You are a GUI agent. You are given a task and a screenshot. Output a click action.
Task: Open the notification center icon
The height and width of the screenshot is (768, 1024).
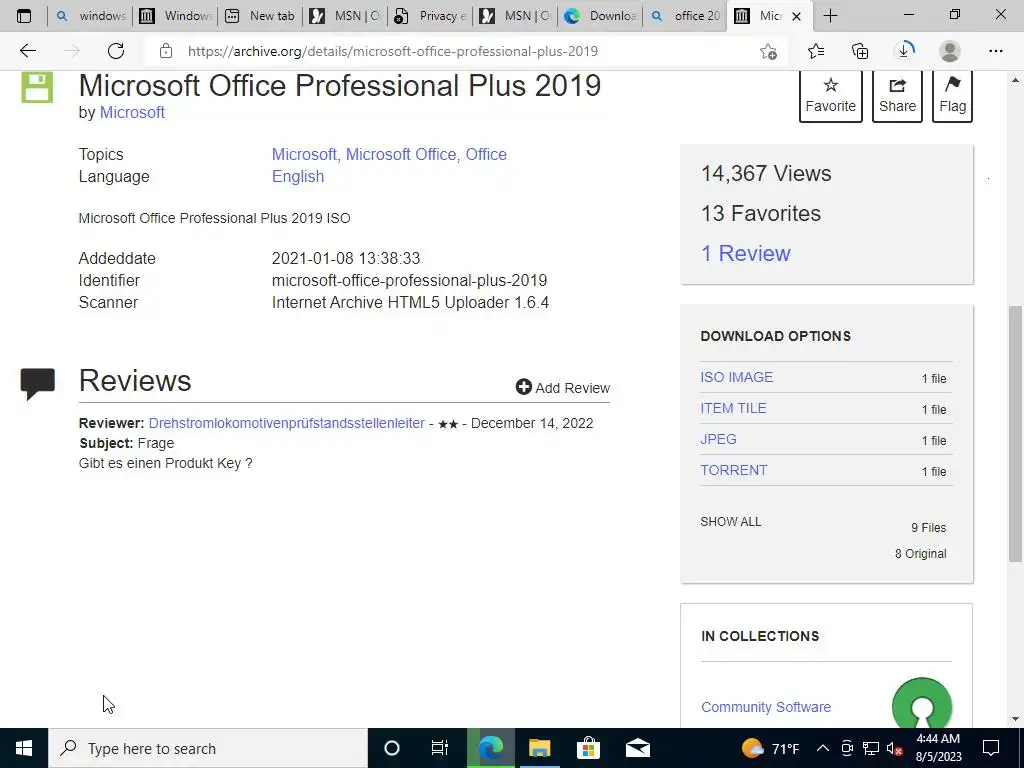click(991, 748)
